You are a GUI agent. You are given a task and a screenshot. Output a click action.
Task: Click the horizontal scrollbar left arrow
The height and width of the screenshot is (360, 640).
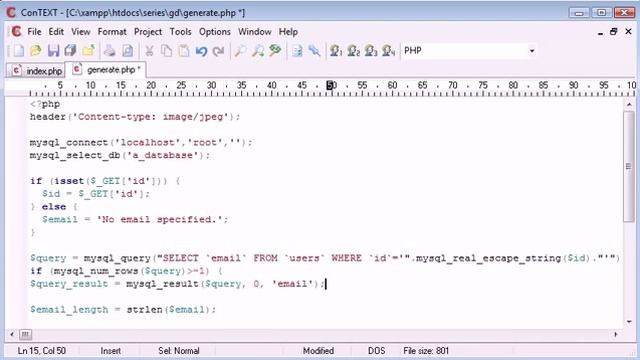point(12,335)
